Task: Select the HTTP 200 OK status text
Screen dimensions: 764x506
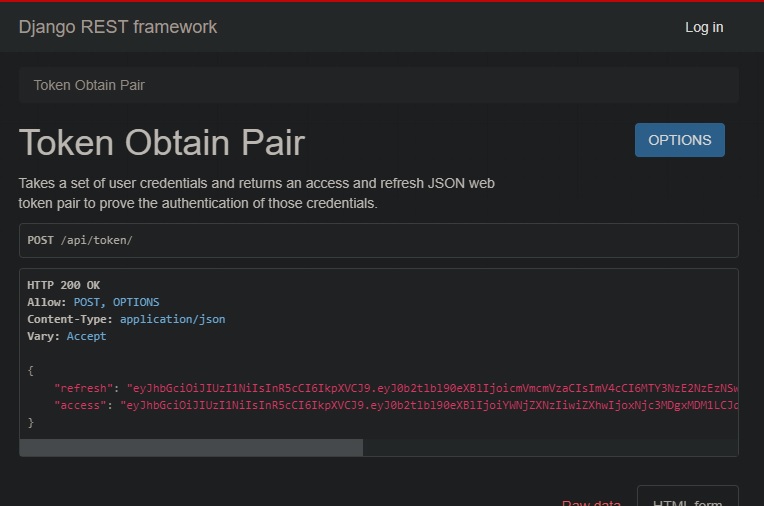Action: 64,285
